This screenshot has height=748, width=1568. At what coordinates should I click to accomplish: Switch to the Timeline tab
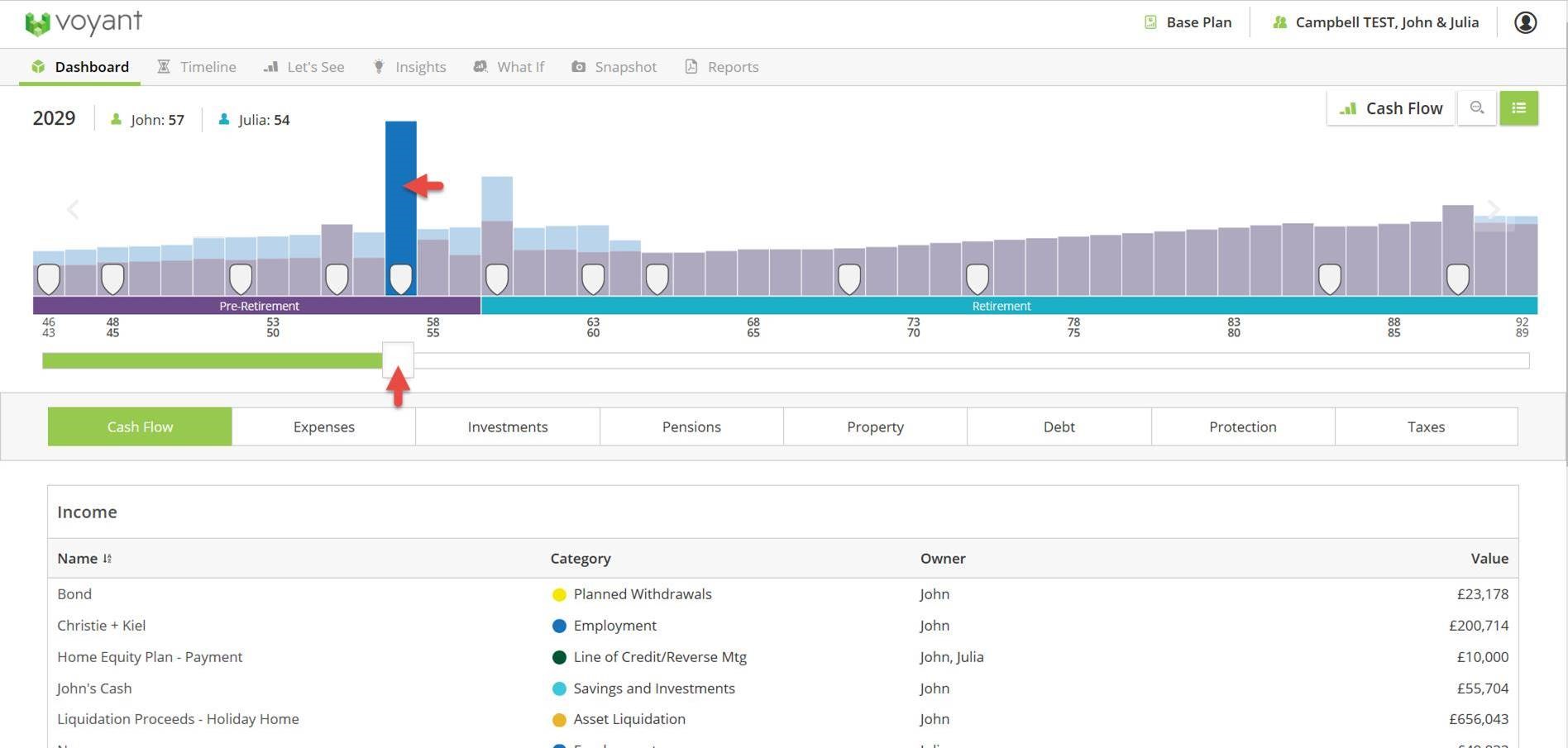[x=197, y=67]
